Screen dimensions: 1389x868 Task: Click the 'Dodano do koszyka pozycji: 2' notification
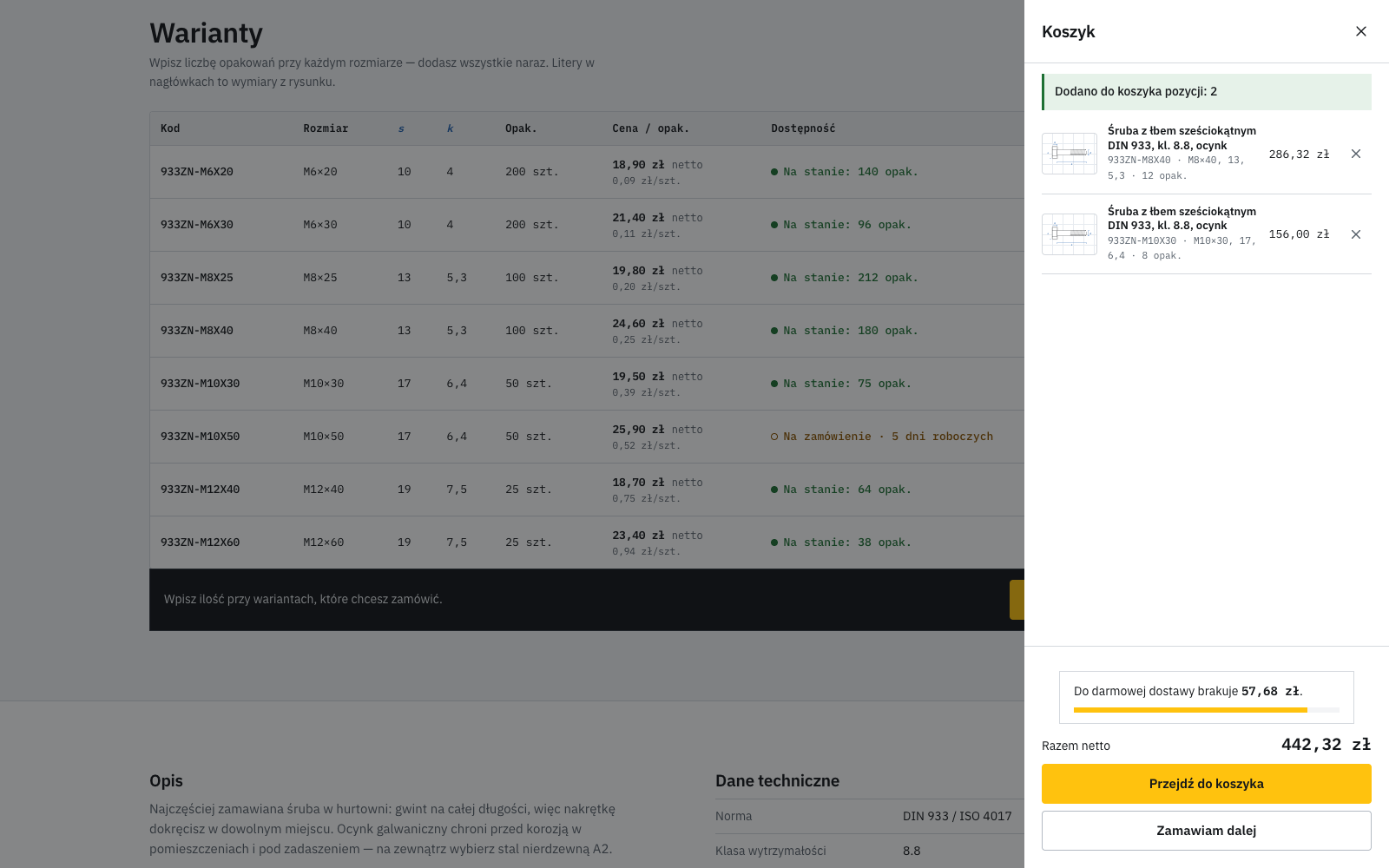coord(1206,92)
